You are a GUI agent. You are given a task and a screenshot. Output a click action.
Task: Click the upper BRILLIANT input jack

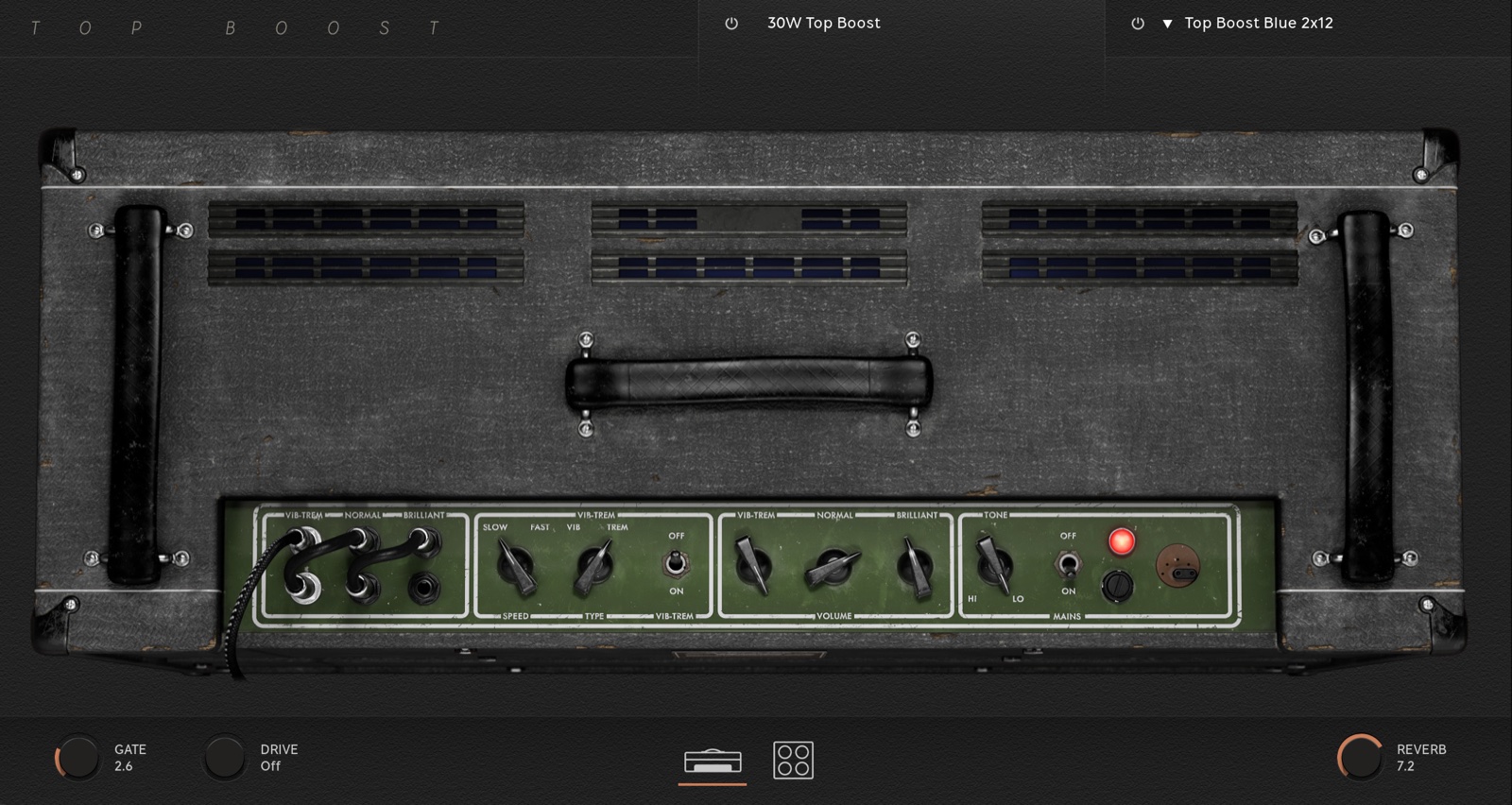pos(423,541)
